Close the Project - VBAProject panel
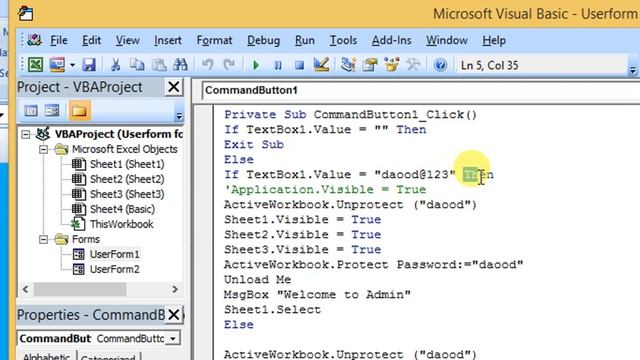The image size is (640, 360). pyautogui.click(x=173, y=87)
